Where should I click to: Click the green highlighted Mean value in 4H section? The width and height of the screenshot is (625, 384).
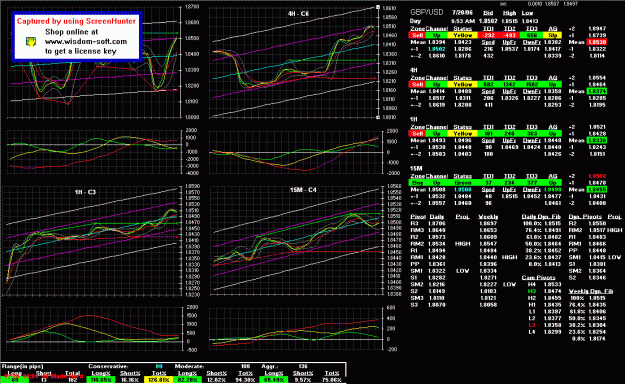pyautogui.click(x=597, y=91)
